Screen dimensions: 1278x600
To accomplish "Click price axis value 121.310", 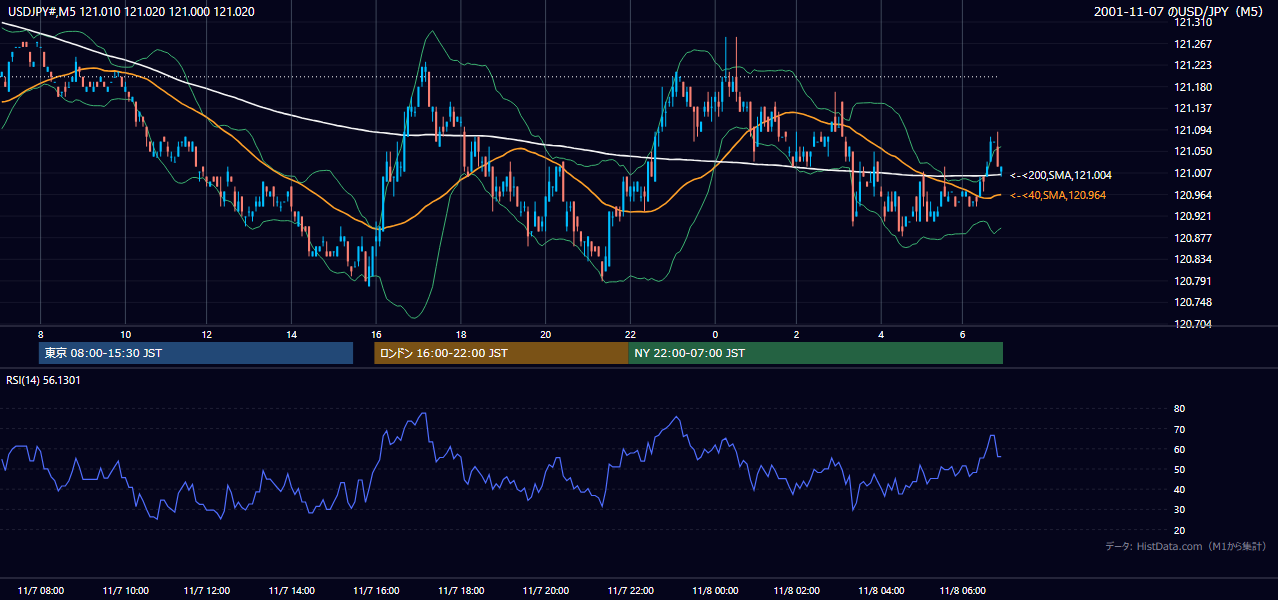I will point(1192,22).
